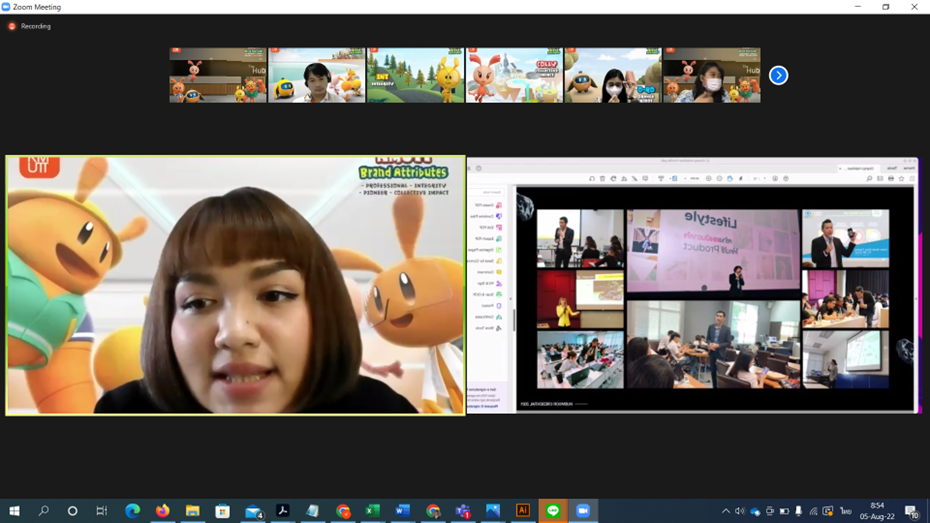
Task: Open Cortana circle icon
Action: [72, 511]
